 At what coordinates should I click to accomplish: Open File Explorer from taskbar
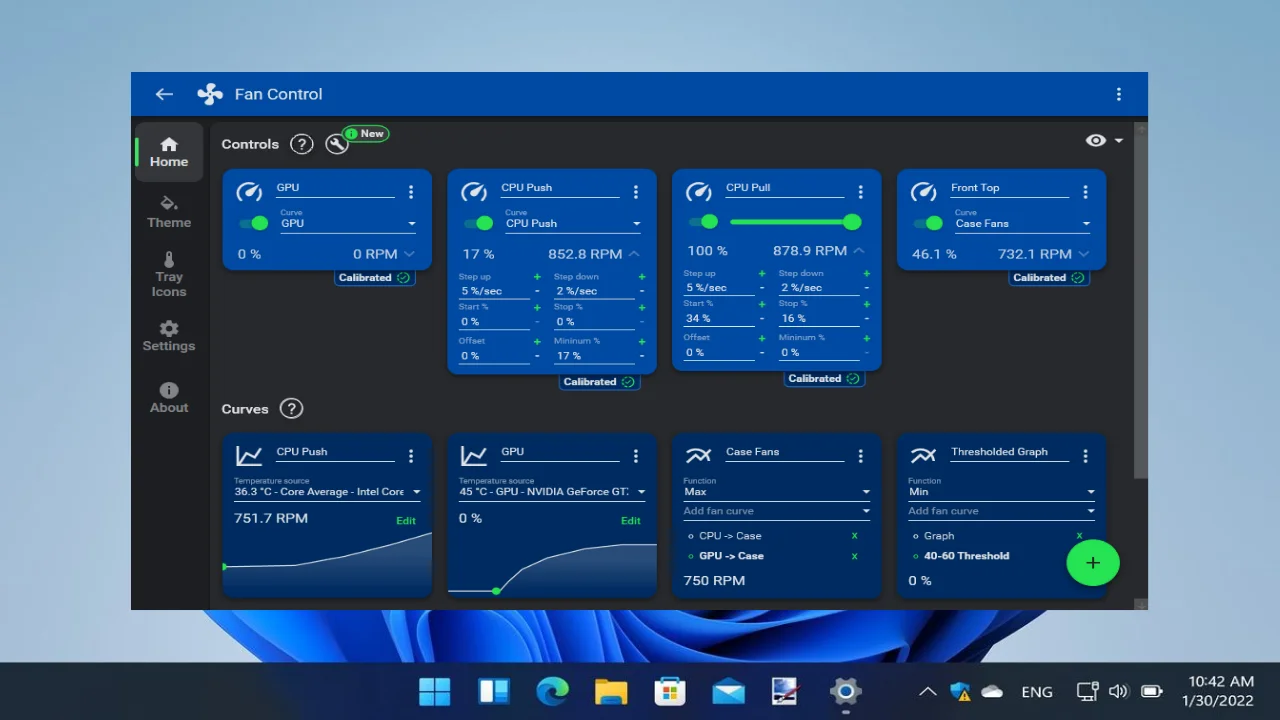click(611, 691)
